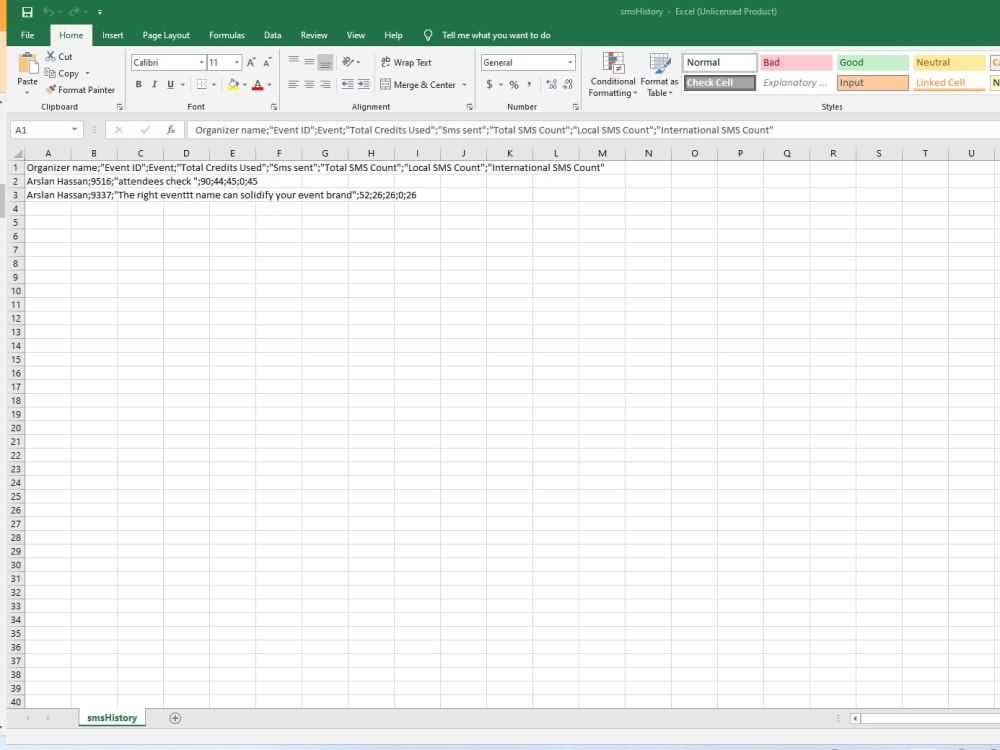
Task: Apply the Linked Cell style
Action: point(949,82)
